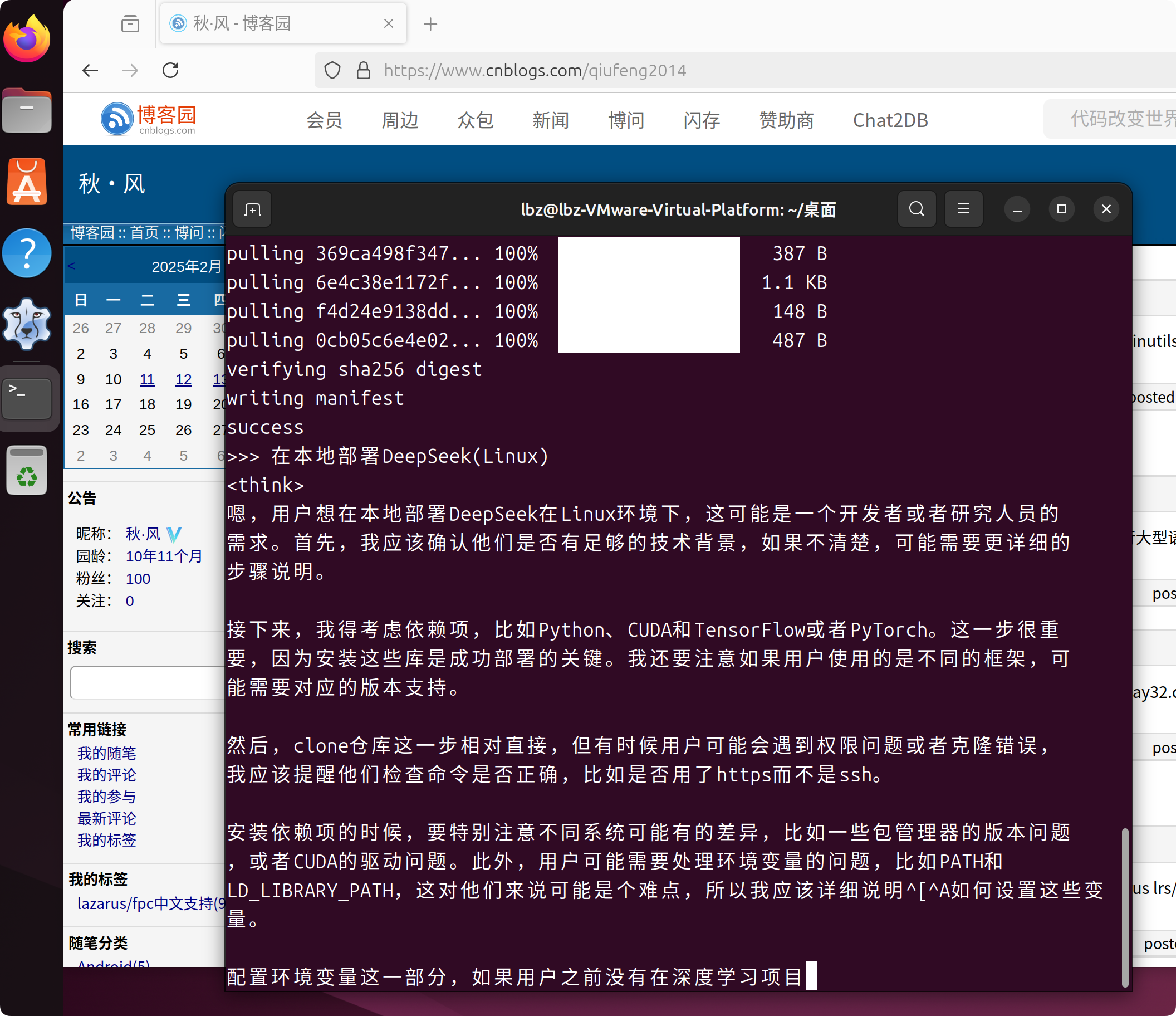Show tracking protection shield info
Viewport: 1176px width, 1016px height.
click(332, 70)
